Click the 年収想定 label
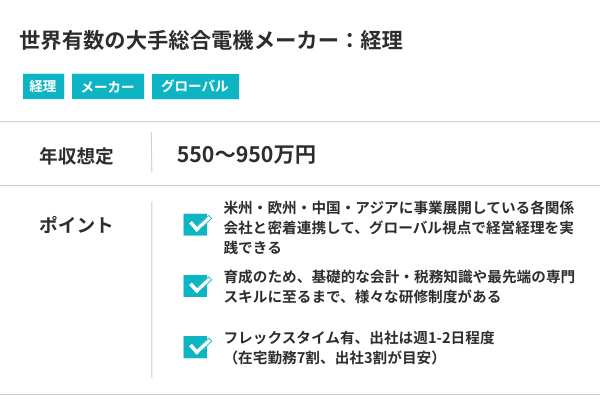Screen dimensions: 600x420 (76, 155)
